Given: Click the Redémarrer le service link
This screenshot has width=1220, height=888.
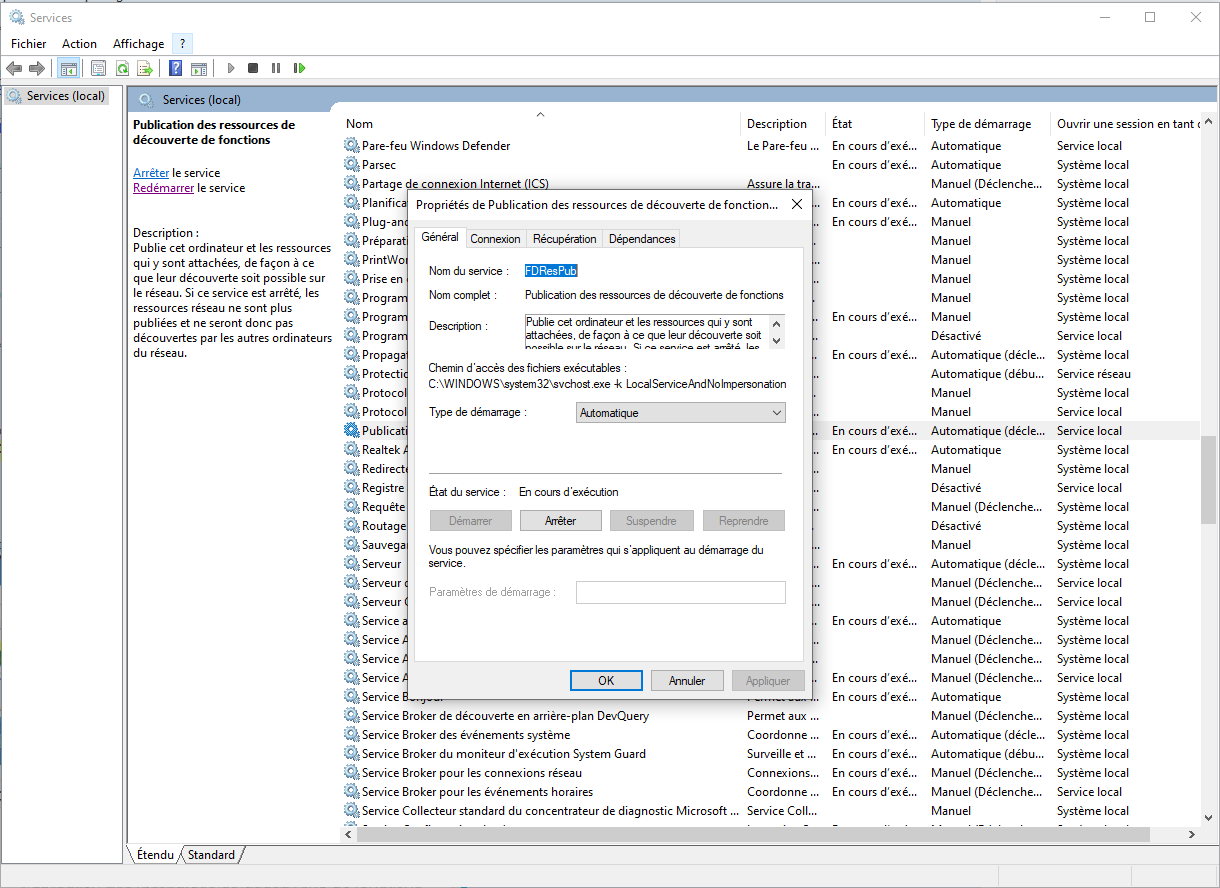Looking at the screenshot, I should (x=164, y=188).
